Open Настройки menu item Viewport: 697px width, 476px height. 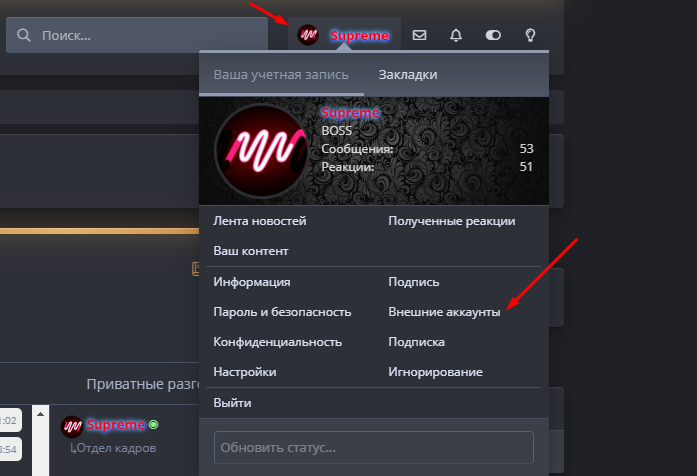coord(244,372)
